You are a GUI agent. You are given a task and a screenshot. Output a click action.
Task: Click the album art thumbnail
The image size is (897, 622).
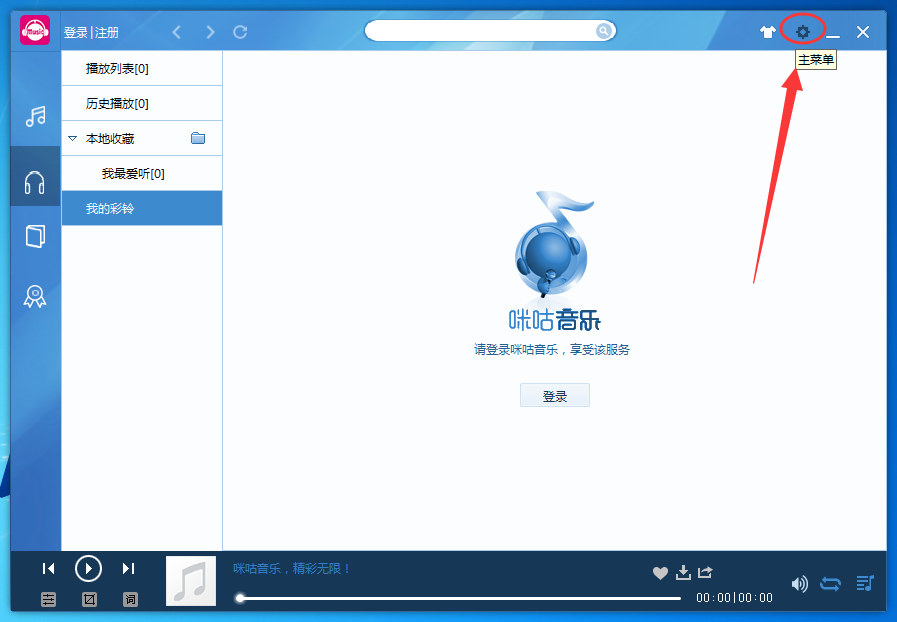tap(191, 581)
